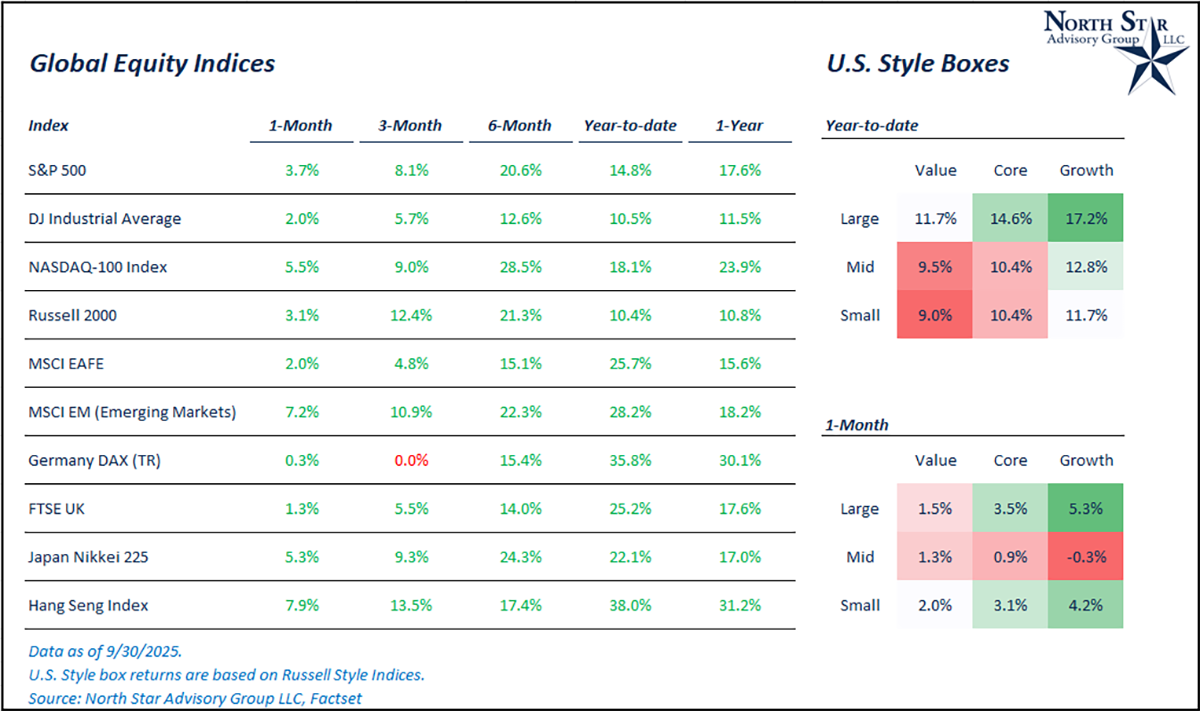This screenshot has width=1200, height=711.
Task: Click the NASDAQ-100 Index row label
Action: tap(96, 267)
